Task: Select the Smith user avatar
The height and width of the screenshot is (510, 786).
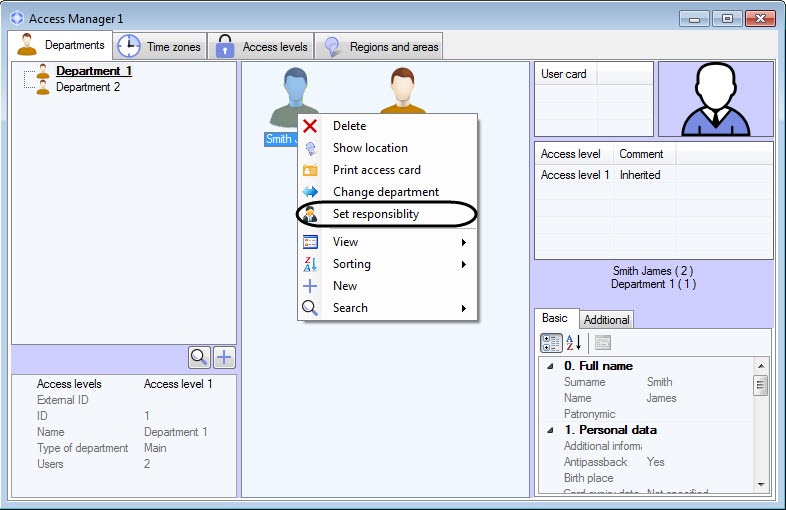Action: (295, 96)
